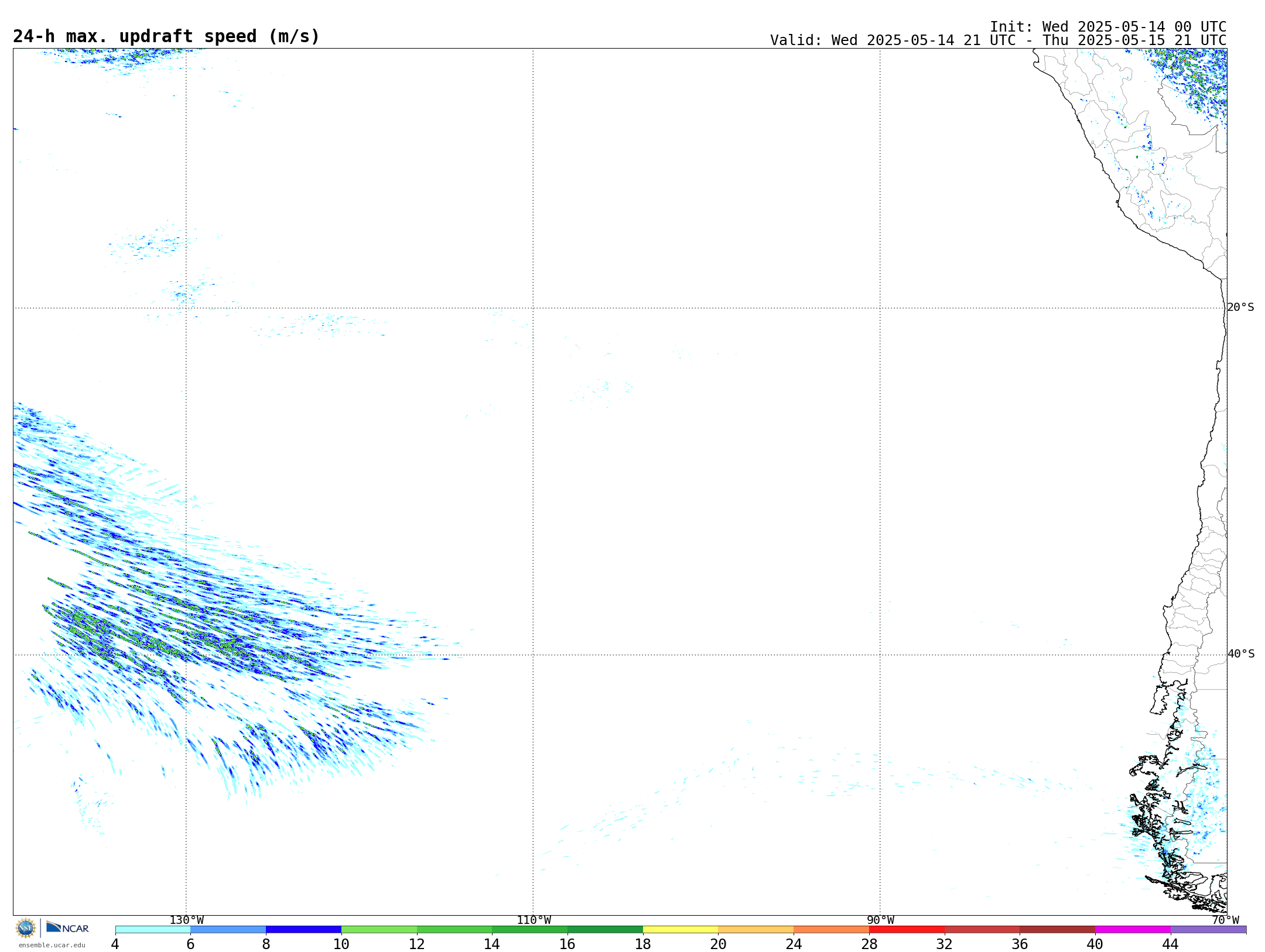
Task: Select the 36–40 m/s dark brown-red swatch
Action: pos(1058,930)
